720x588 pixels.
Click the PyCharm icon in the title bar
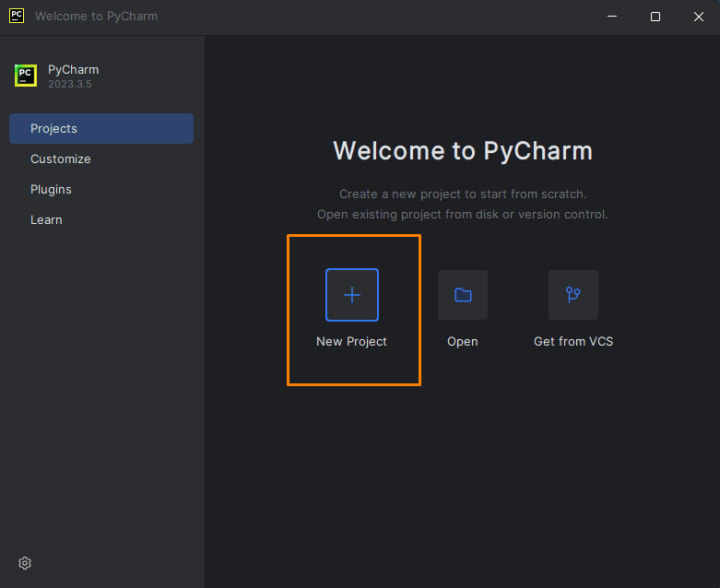(x=17, y=16)
